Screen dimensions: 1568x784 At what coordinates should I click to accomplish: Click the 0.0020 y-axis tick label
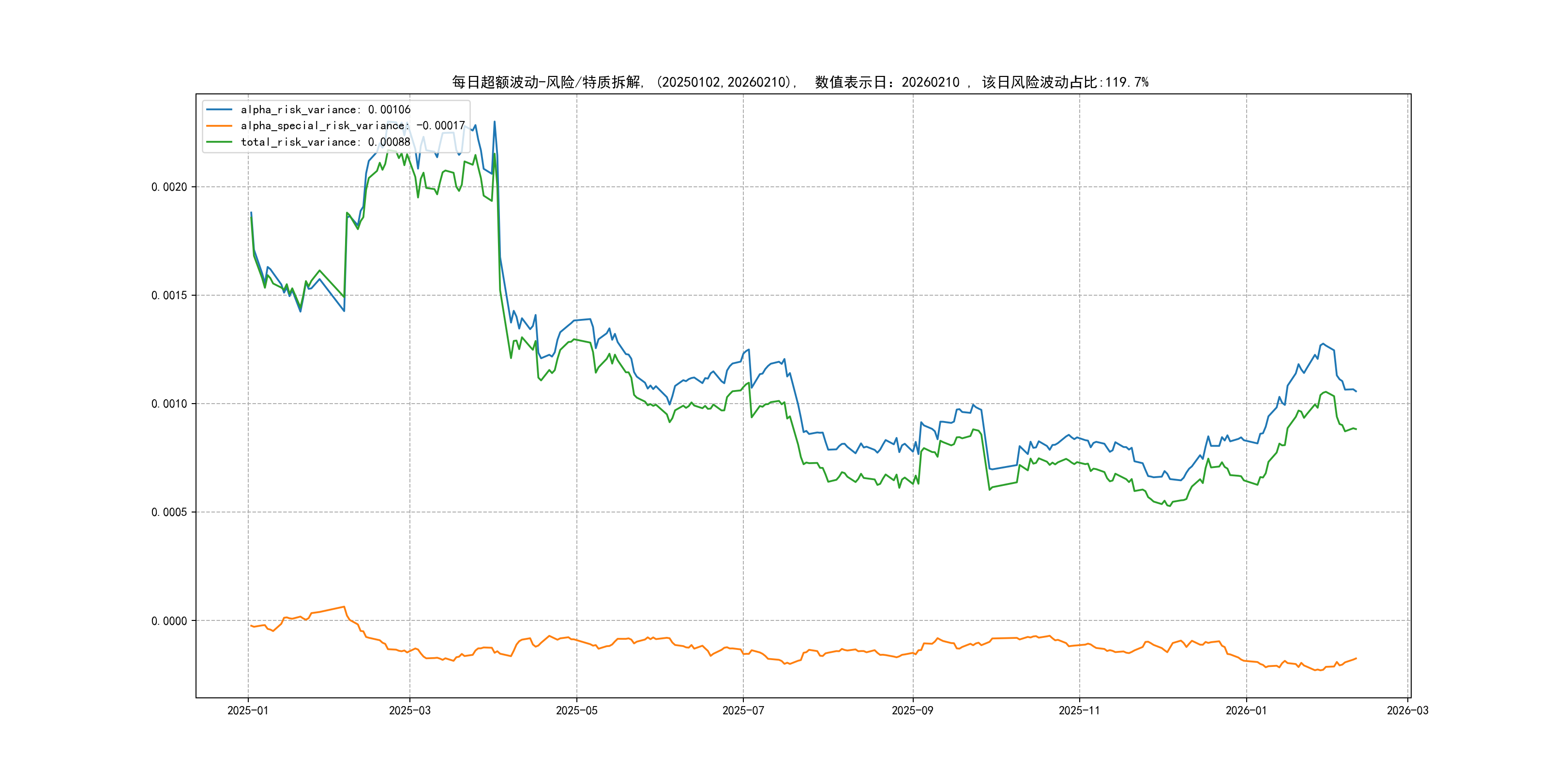[169, 187]
